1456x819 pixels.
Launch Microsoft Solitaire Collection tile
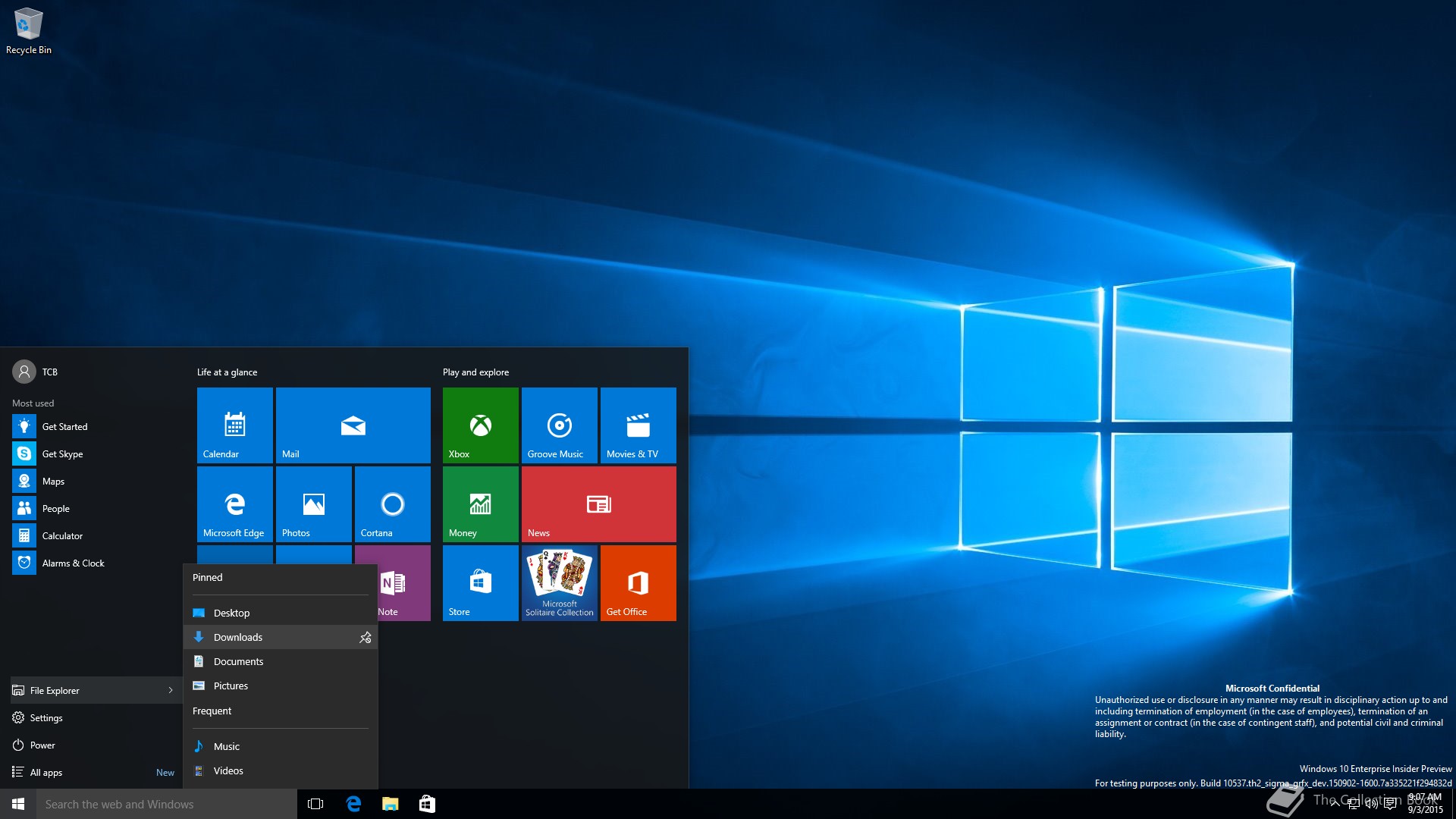point(560,583)
